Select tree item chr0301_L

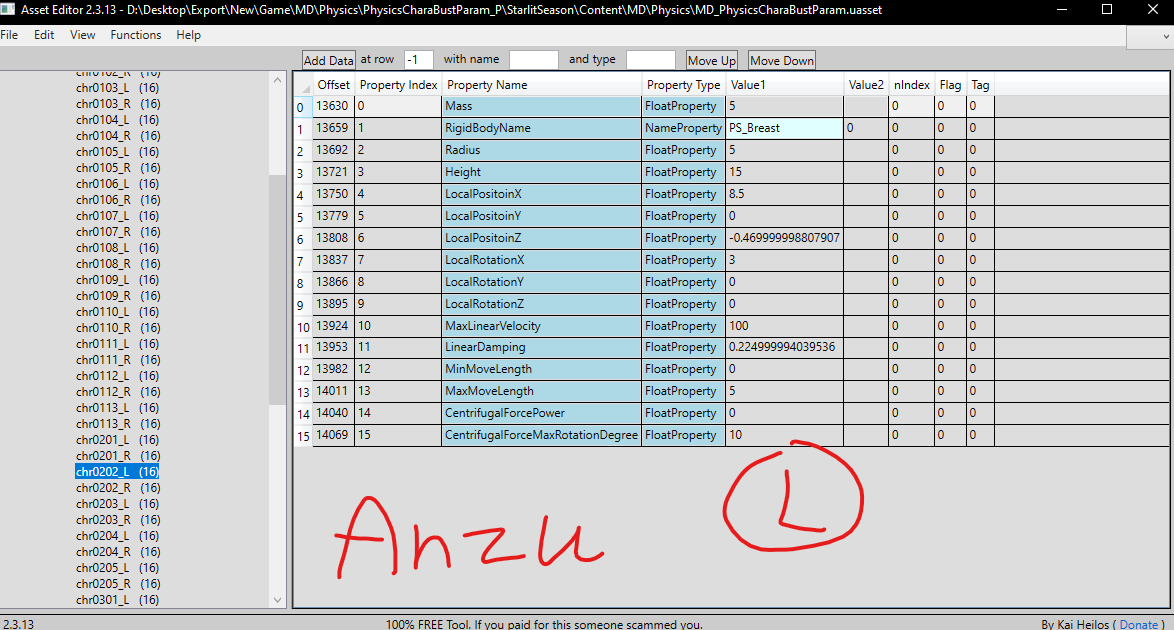118,600
